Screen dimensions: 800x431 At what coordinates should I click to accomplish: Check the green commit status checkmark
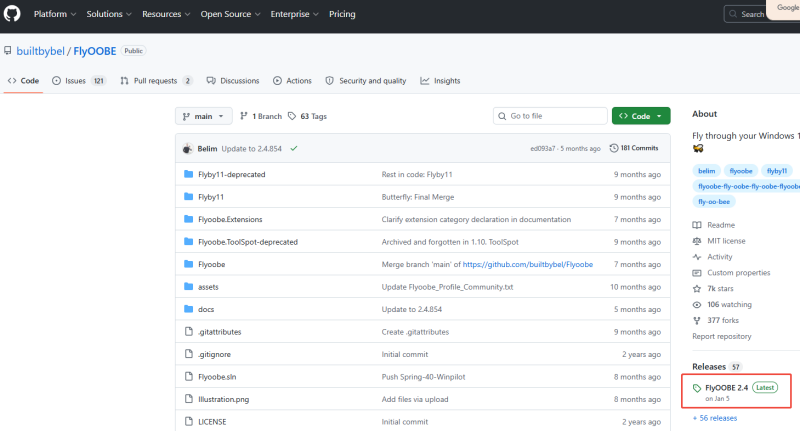pyautogui.click(x=294, y=148)
